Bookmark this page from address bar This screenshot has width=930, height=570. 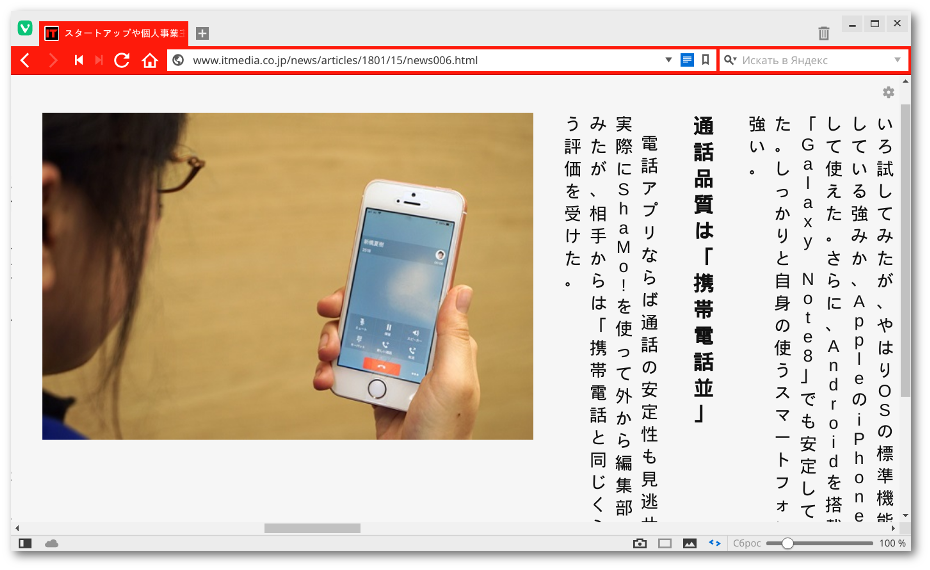click(706, 60)
